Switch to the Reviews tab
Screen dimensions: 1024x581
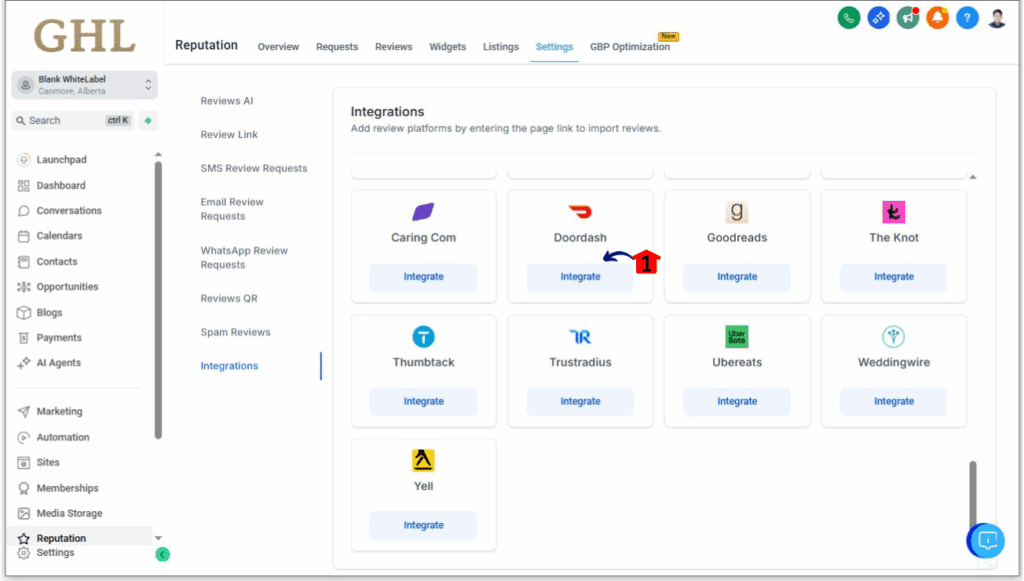pos(394,47)
